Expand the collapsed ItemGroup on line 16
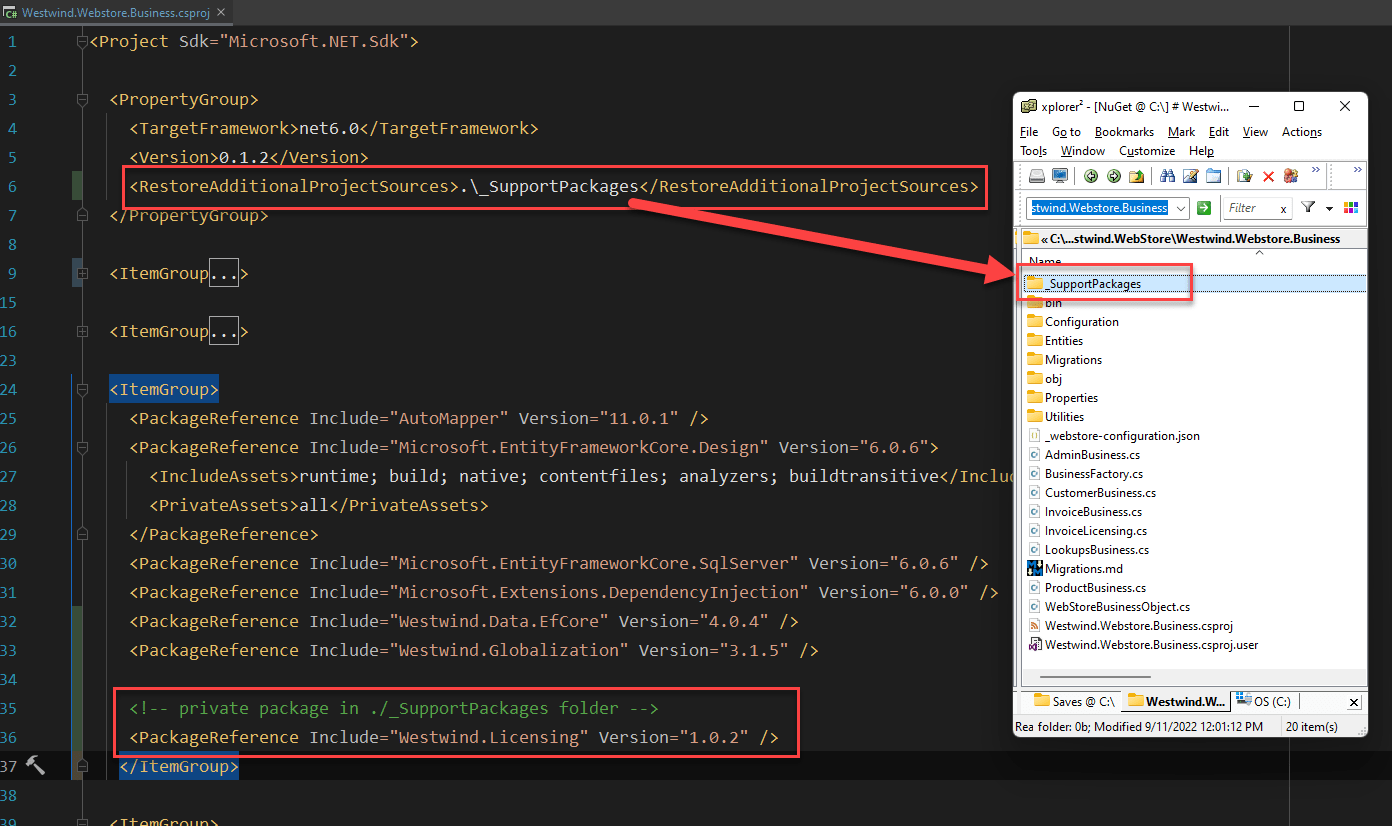The image size is (1392, 826). (x=81, y=332)
